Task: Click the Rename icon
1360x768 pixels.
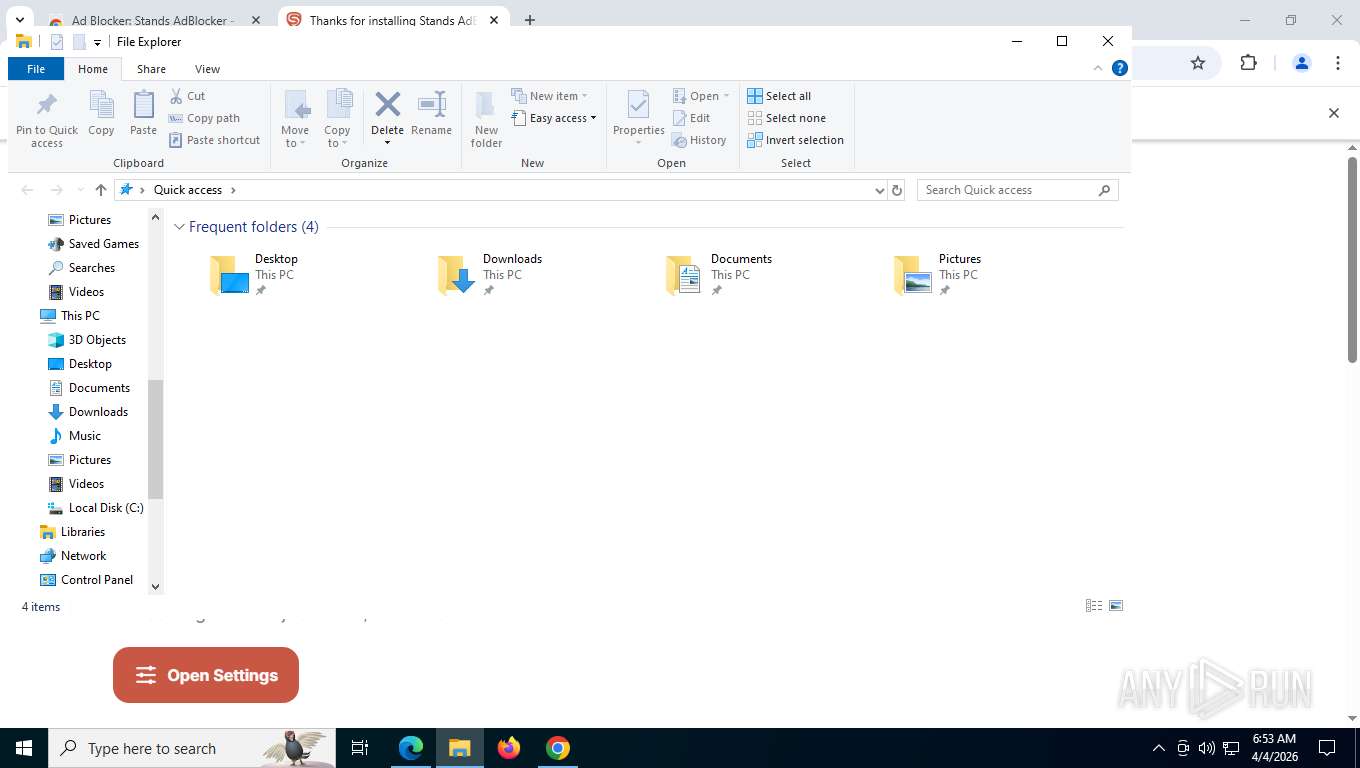Action: (432, 104)
